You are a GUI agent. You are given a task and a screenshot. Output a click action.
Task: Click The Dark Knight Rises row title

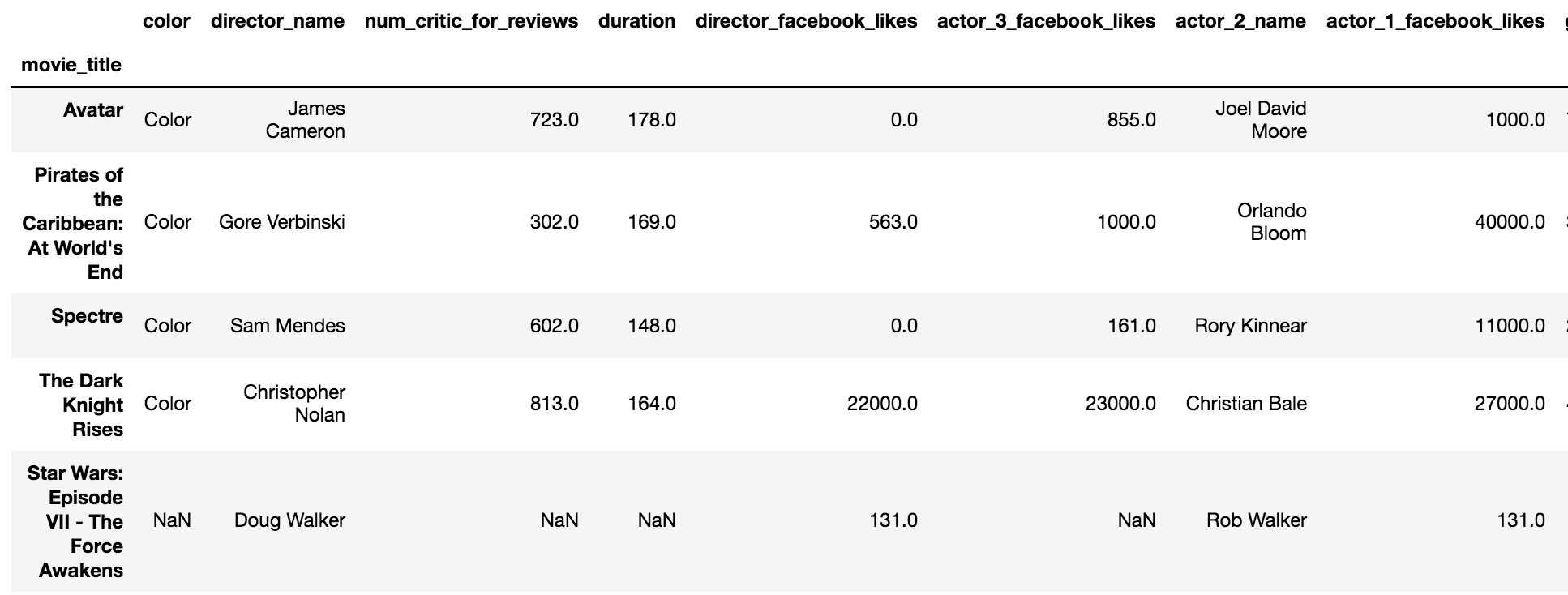[82, 405]
